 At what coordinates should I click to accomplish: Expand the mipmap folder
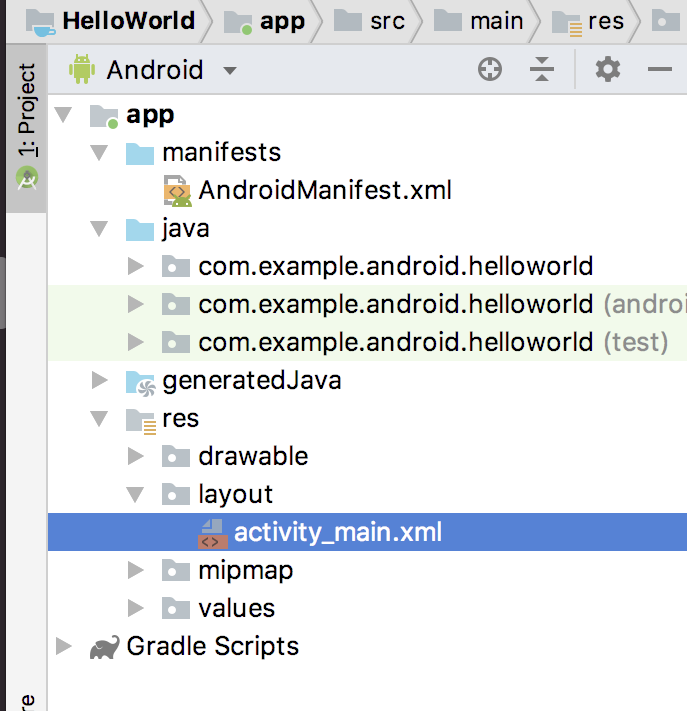[x=136, y=570]
